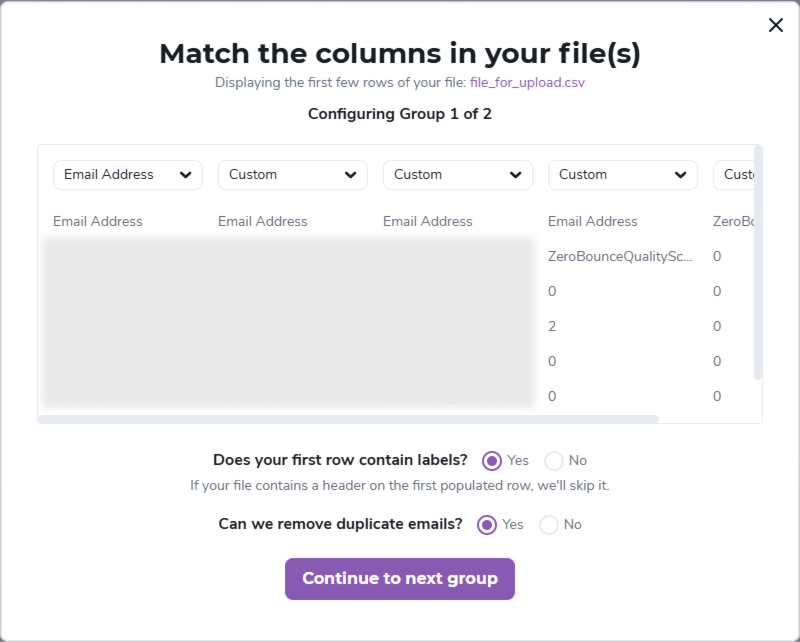This screenshot has width=800, height=642.
Task: Click the score value 2 in the fourth column
Action: (x=551, y=326)
